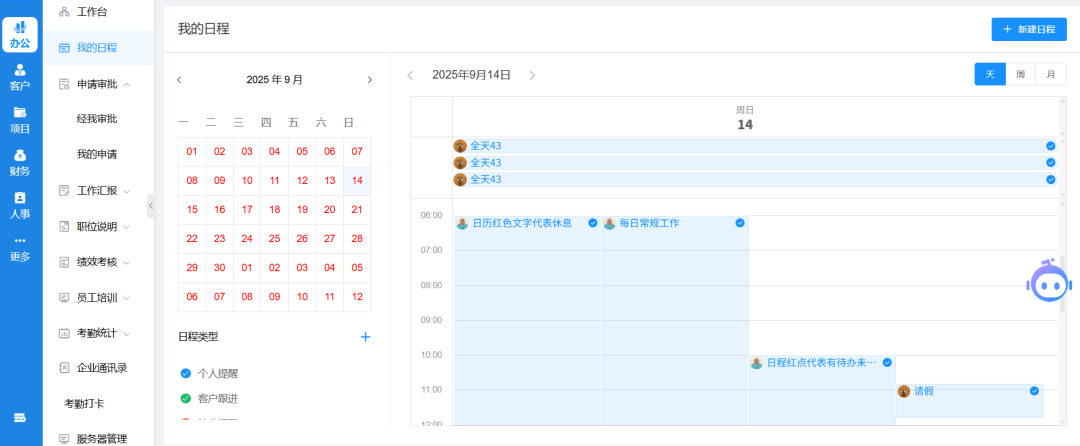Open 更多 modules menu

coord(20,249)
